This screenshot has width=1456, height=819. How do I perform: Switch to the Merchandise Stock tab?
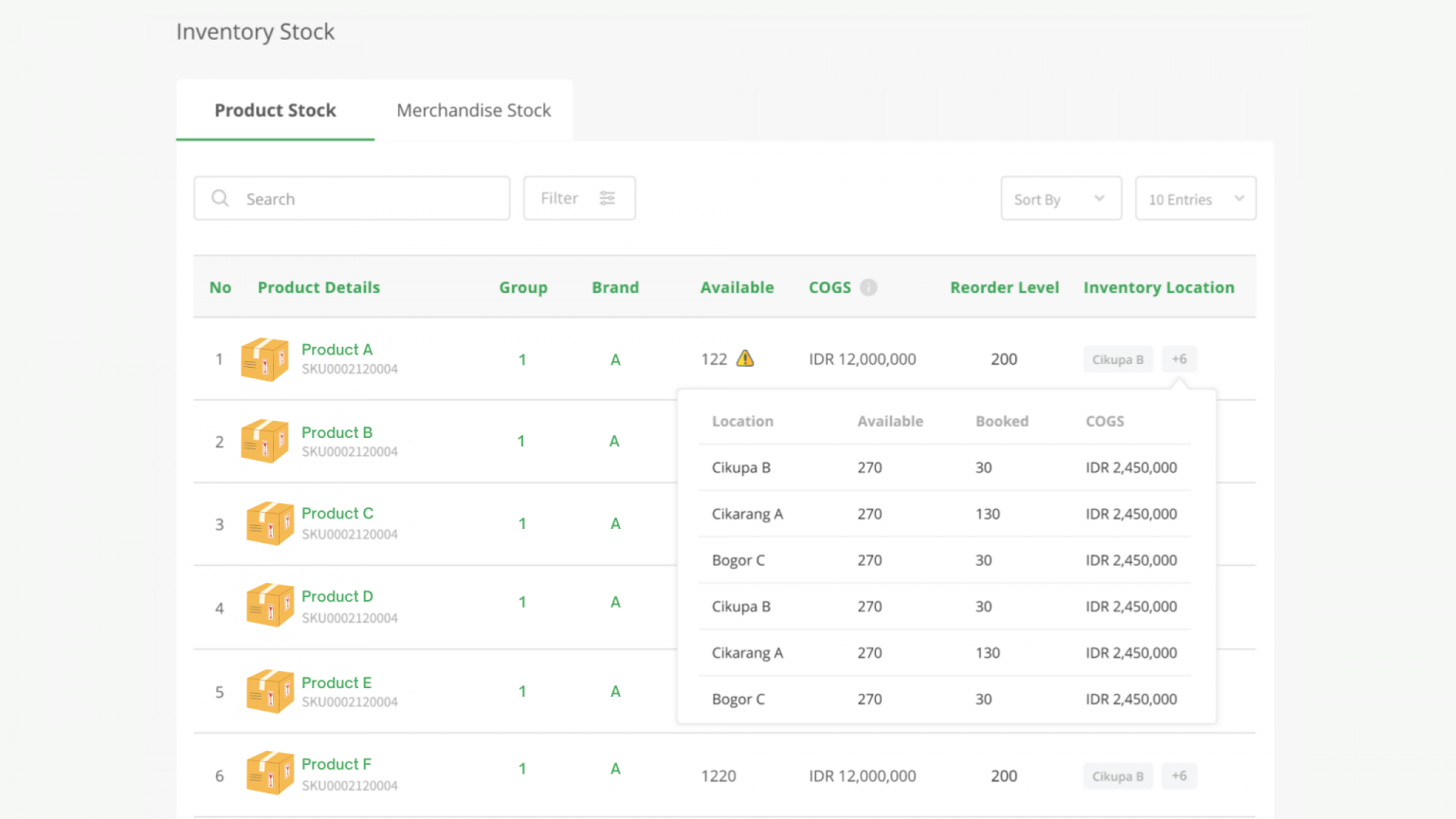click(x=473, y=110)
